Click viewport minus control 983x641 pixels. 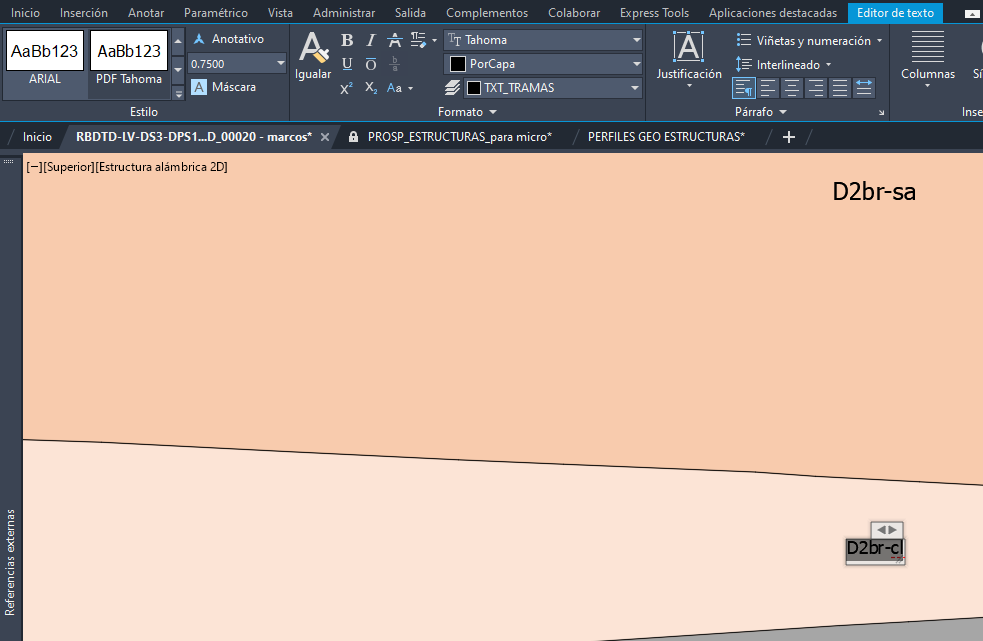(x=34, y=167)
